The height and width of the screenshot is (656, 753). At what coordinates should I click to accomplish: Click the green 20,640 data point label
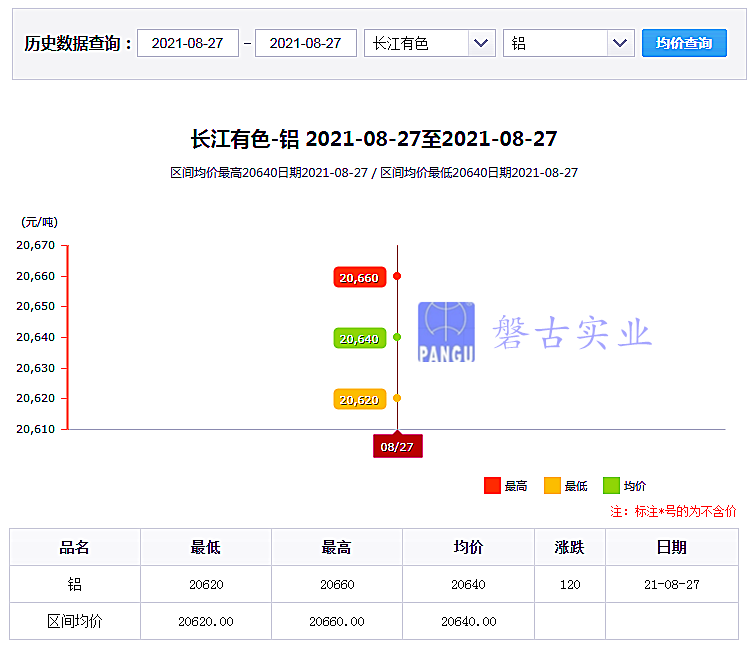pyautogui.click(x=360, y=338)
